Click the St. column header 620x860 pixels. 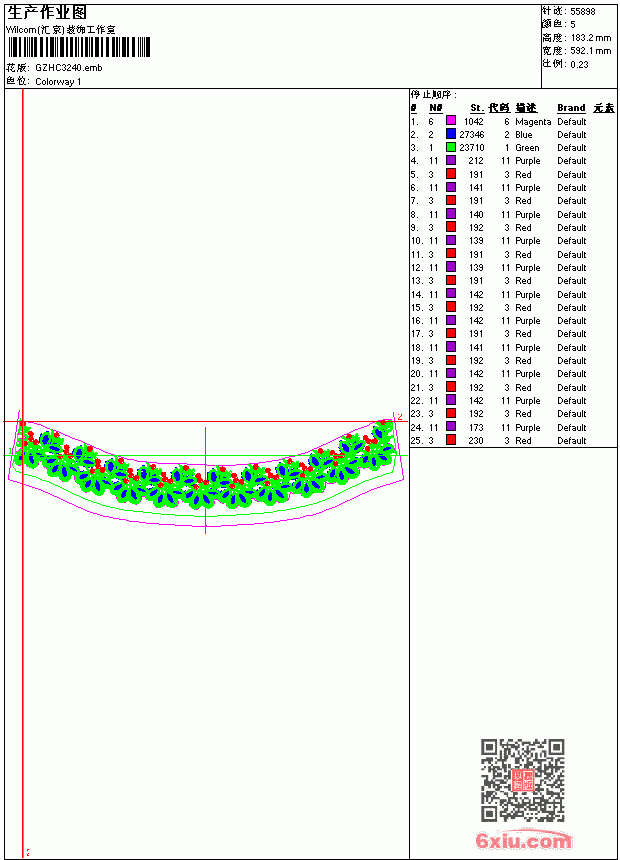476,108
